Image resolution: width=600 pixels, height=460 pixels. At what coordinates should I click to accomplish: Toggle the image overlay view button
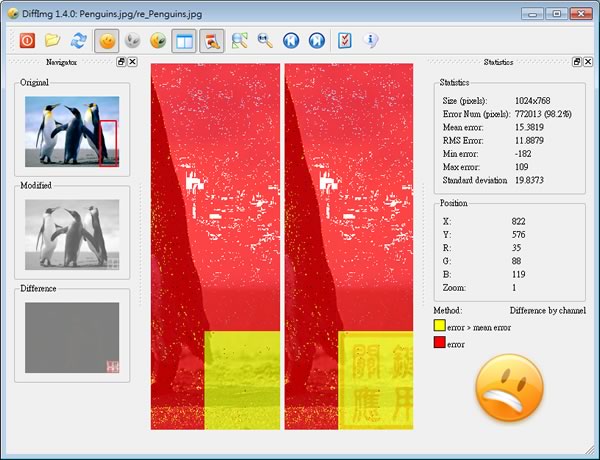point(211,41)
